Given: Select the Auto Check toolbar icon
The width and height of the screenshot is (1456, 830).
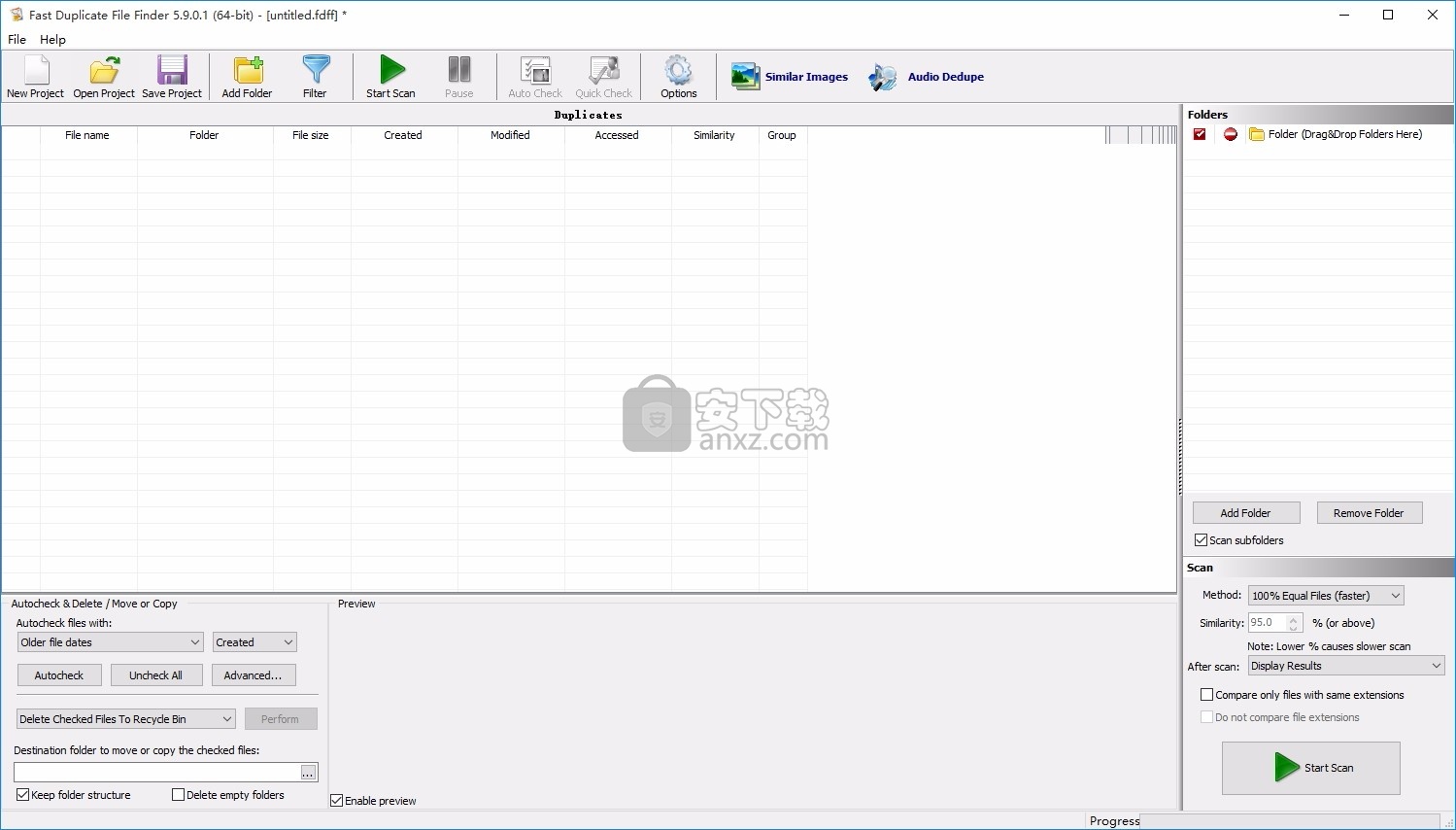Looking at the screenshot, I should [535, 77].
